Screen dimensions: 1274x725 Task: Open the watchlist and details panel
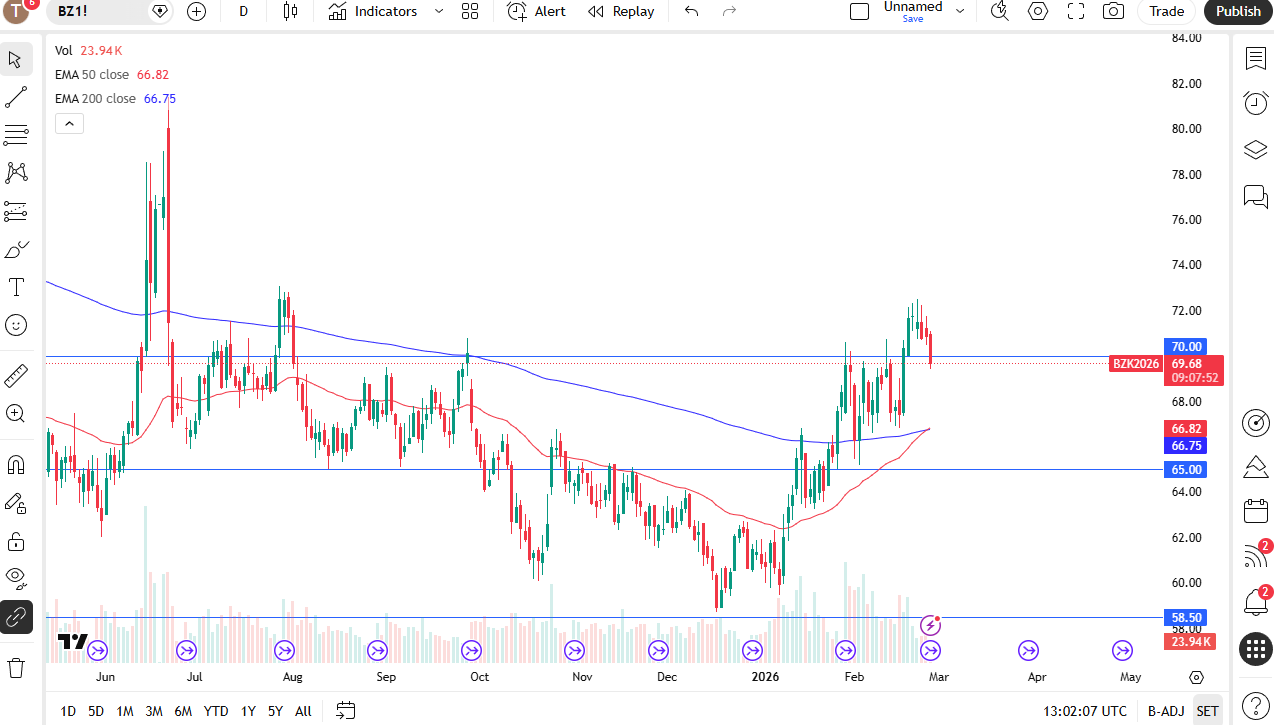click(x=1255, y=58)
